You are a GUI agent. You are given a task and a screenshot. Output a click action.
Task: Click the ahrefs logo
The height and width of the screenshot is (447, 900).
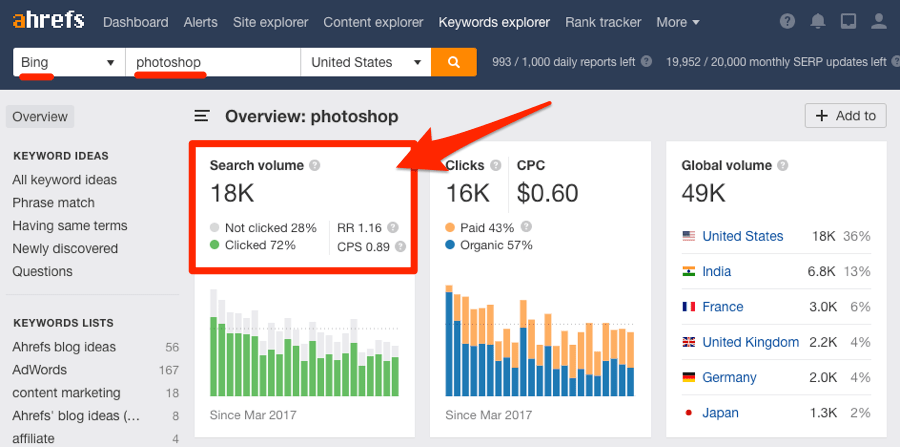(49, 22)
